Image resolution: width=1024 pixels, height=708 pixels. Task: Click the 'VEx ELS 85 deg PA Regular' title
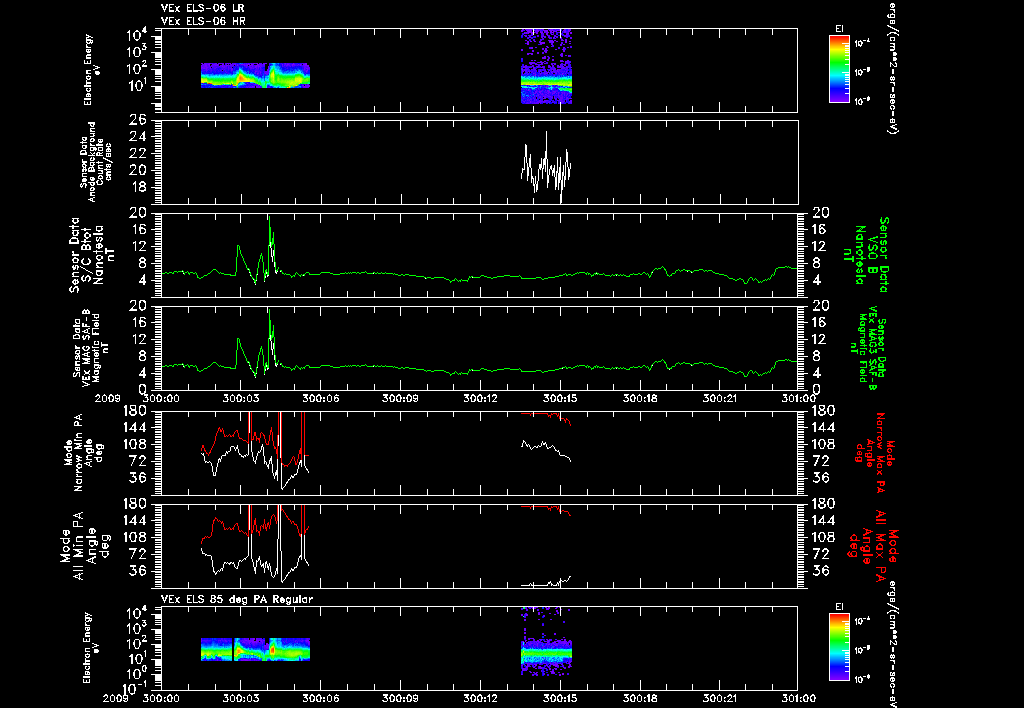click(237, 599)
